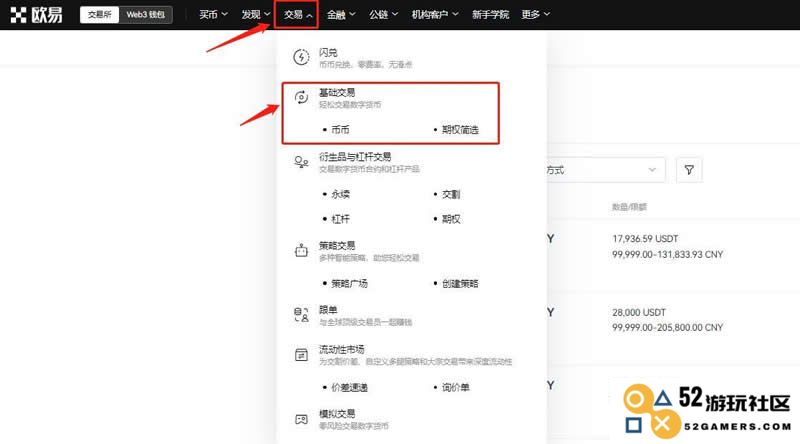Image resolution: width=800 pixels, height=444 pixels.
Task: Open the 金融 dropdown menu
Action: pyautogui.click(x=341, y=15)
